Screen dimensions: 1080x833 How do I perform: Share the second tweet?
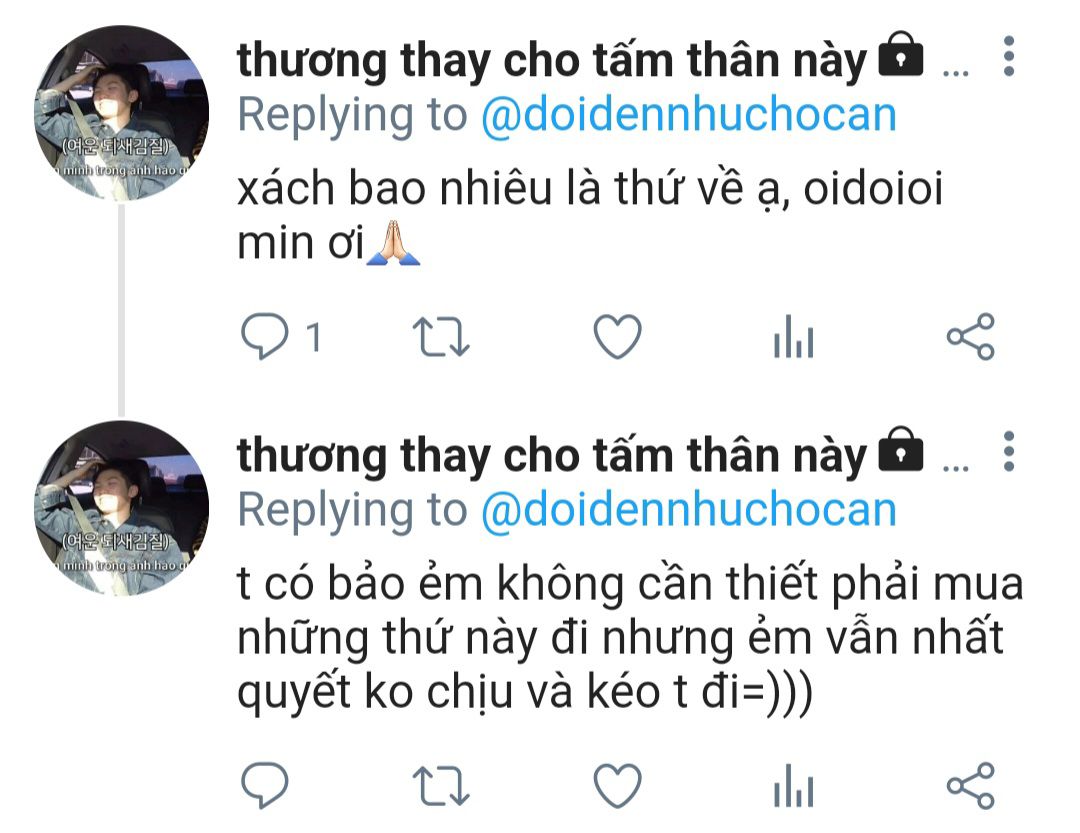[x=970, y=785]
